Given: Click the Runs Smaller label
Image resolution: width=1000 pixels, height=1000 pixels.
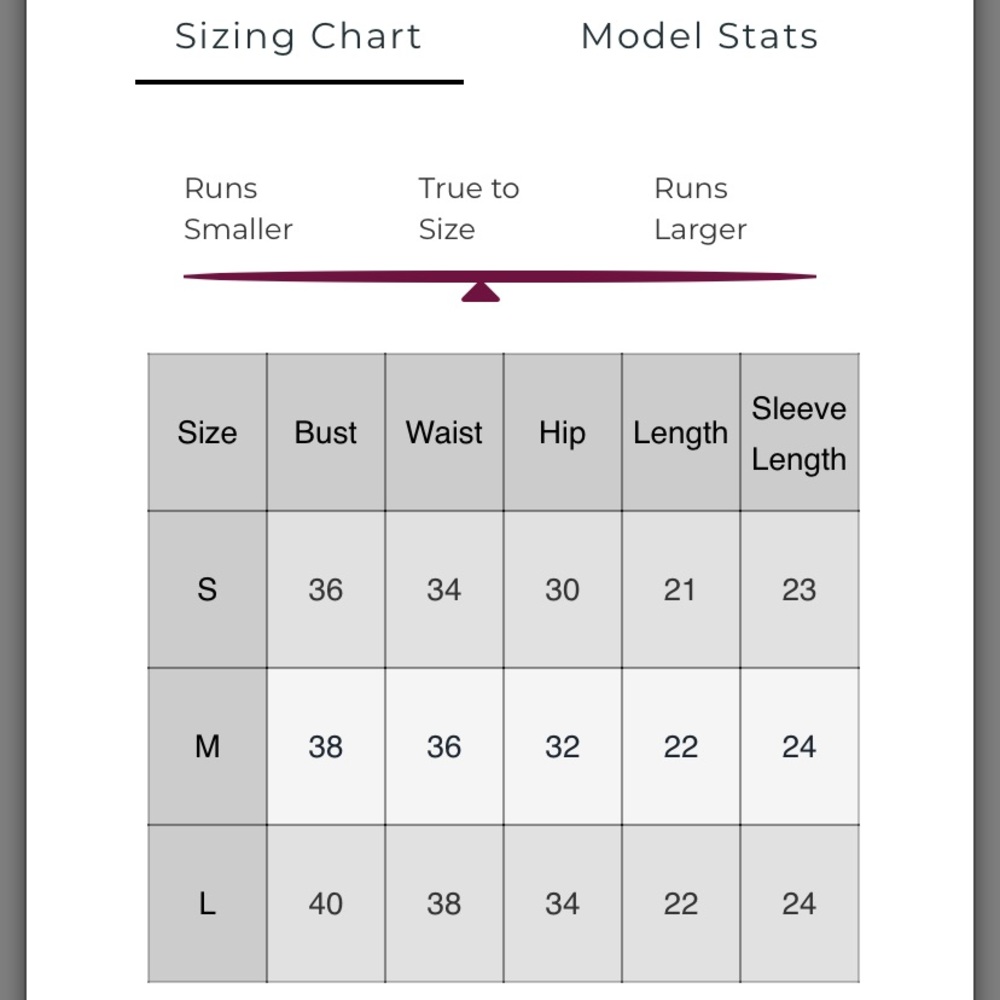Looking at the screenshot, I should (x=238, y=209).
